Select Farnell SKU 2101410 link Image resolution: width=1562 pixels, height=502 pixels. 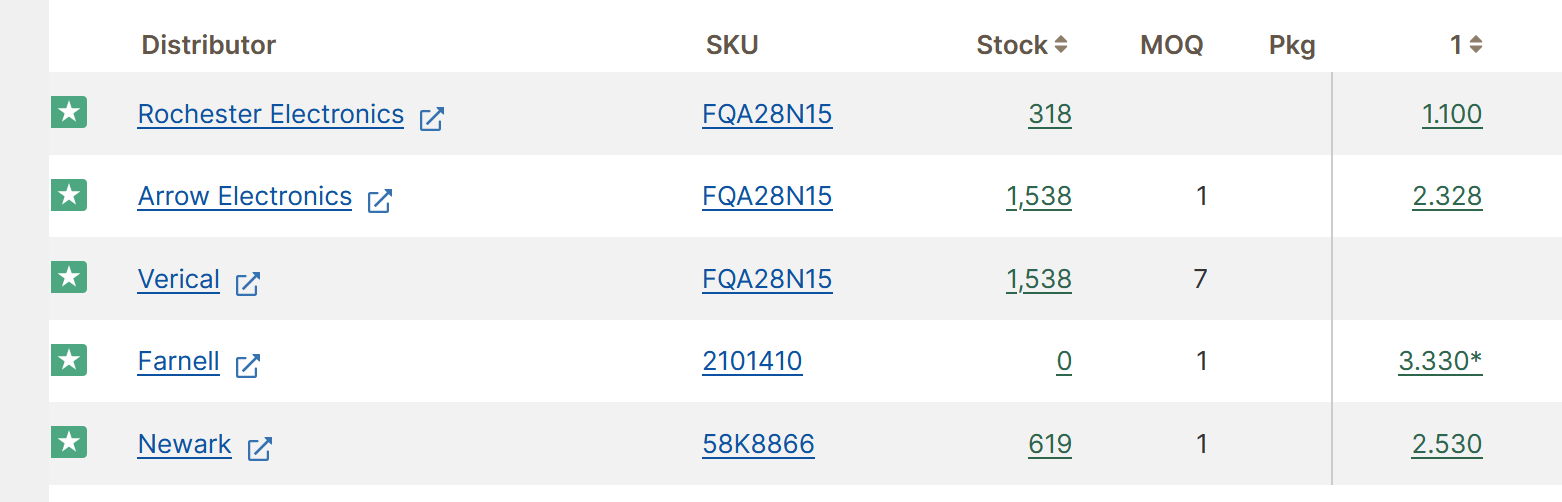coord(752,361)
